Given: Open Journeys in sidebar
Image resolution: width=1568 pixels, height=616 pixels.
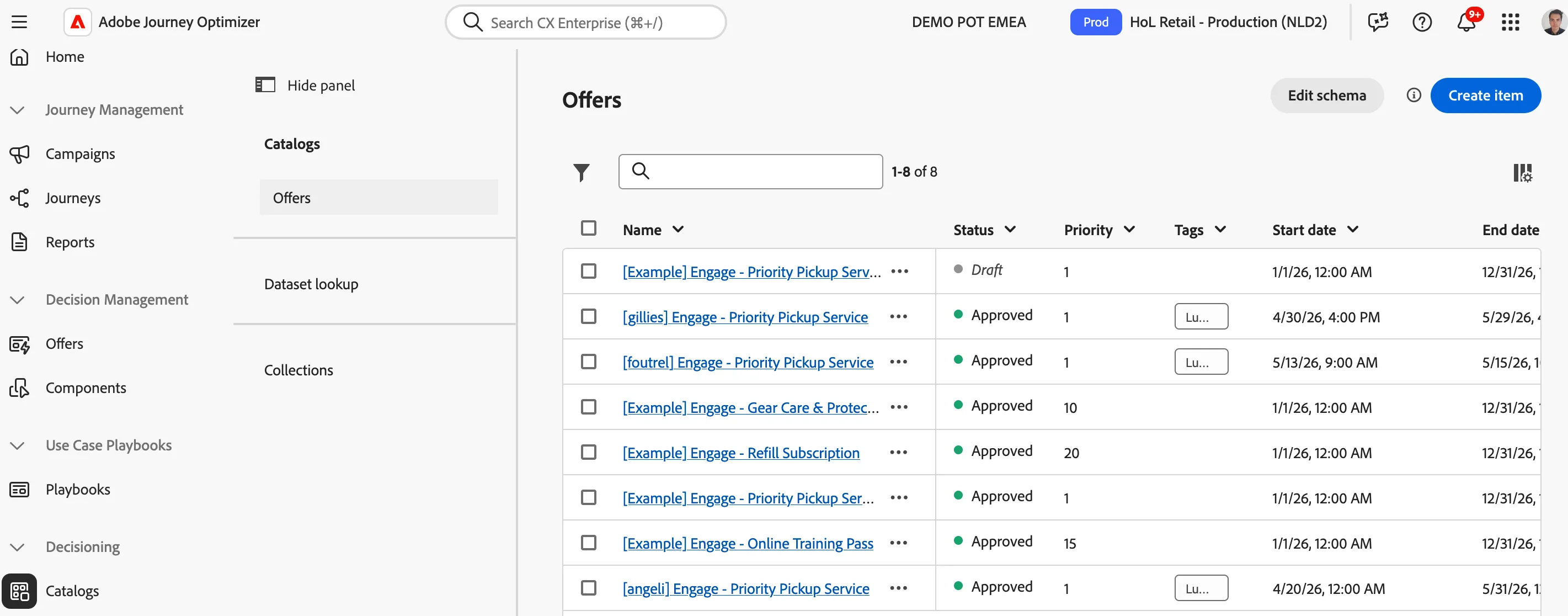Looking at the screenshot, I should [x=72, y=198].
